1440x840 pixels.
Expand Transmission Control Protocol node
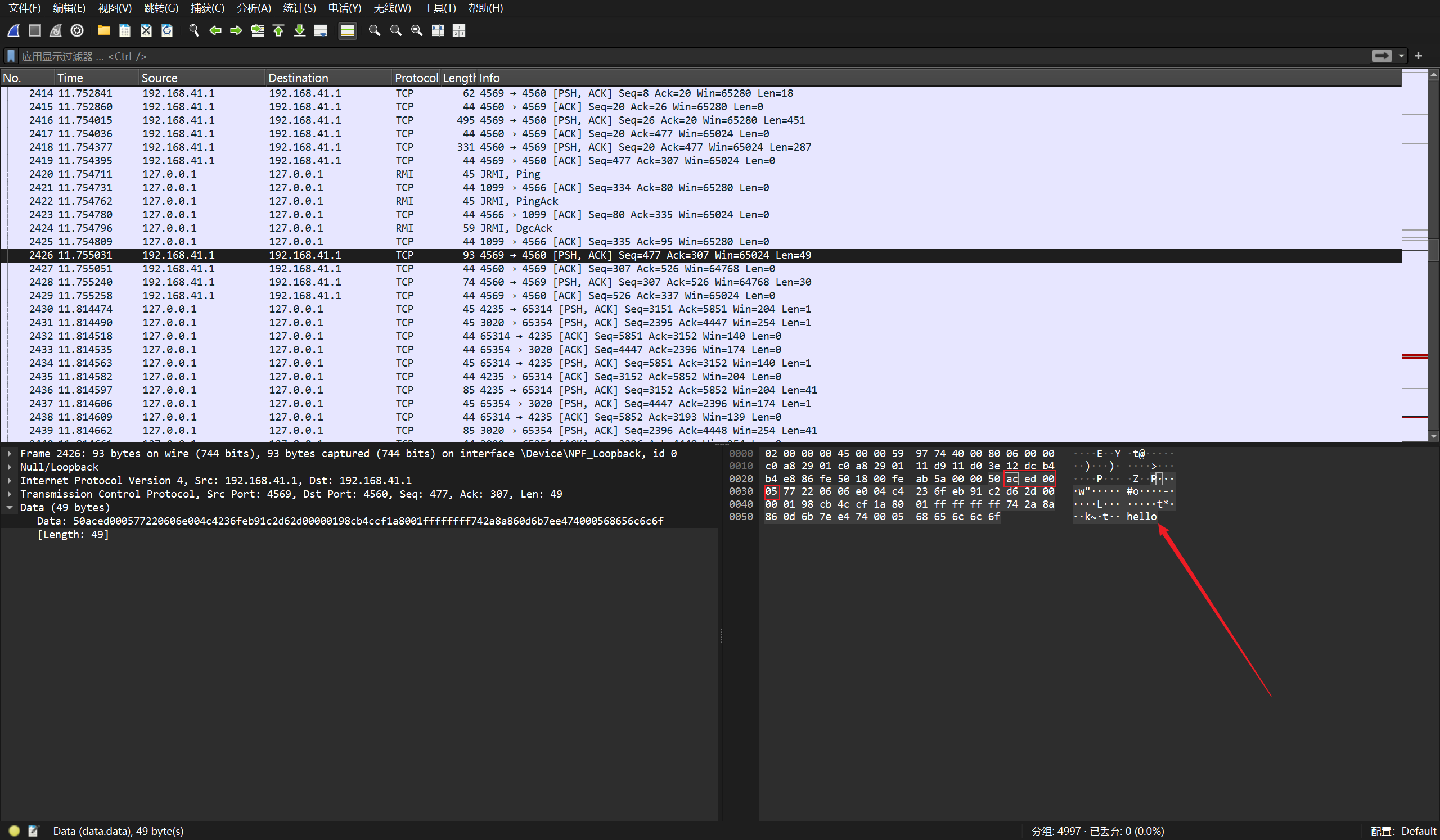click(10, 494)
